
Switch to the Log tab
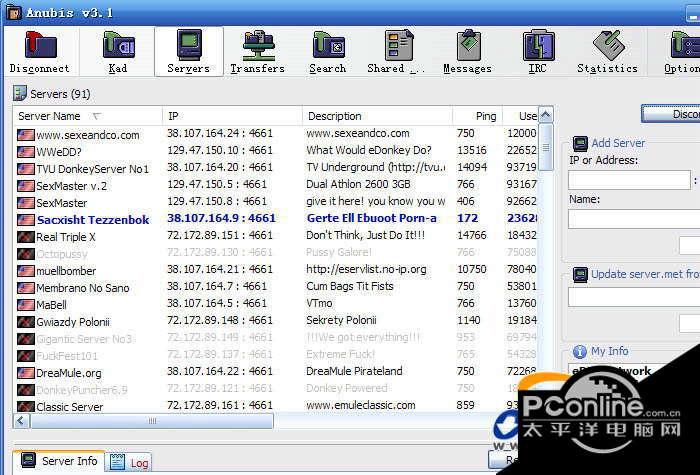point(129,463)
